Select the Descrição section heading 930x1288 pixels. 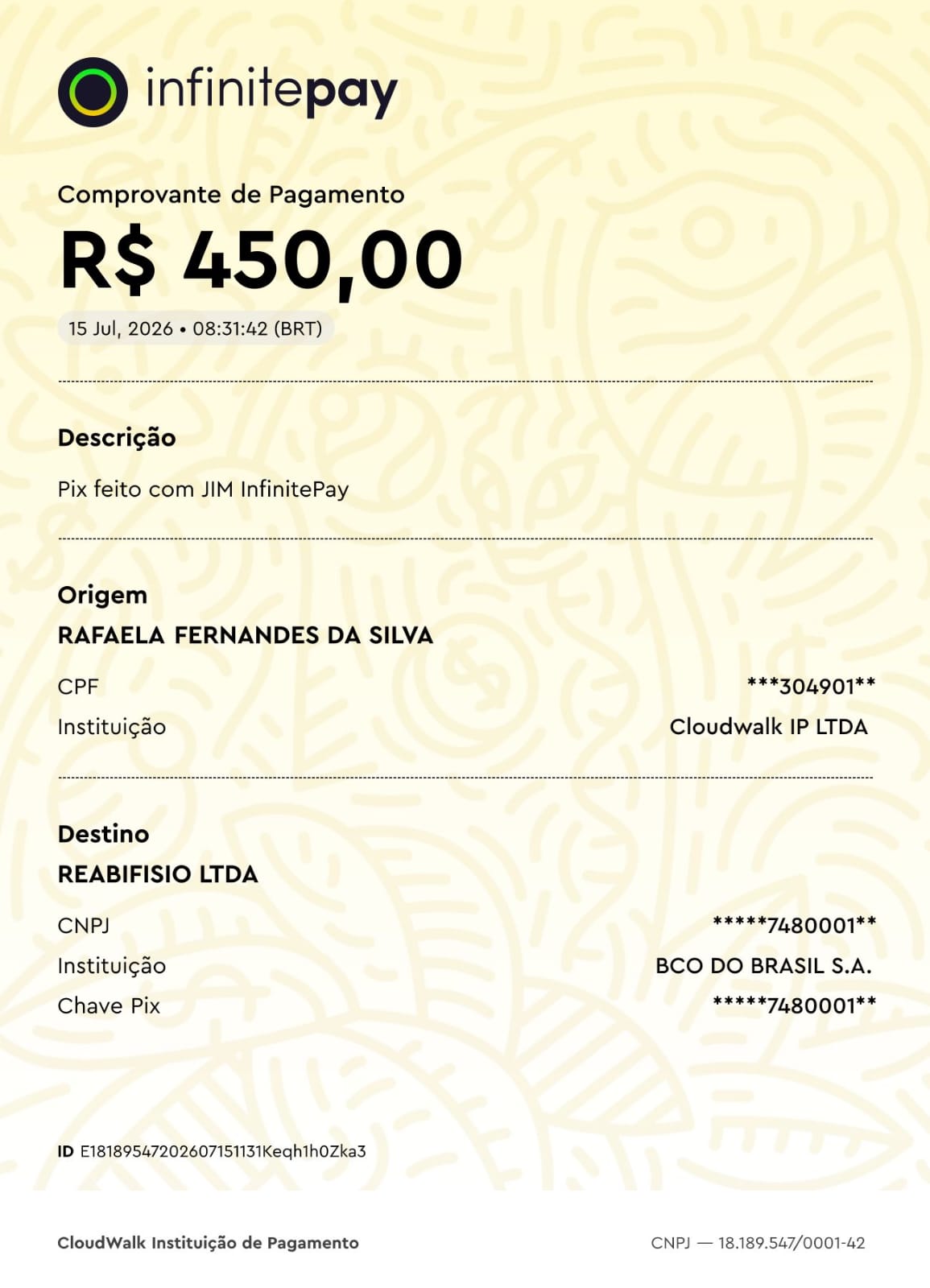click(x=117, y=438)
